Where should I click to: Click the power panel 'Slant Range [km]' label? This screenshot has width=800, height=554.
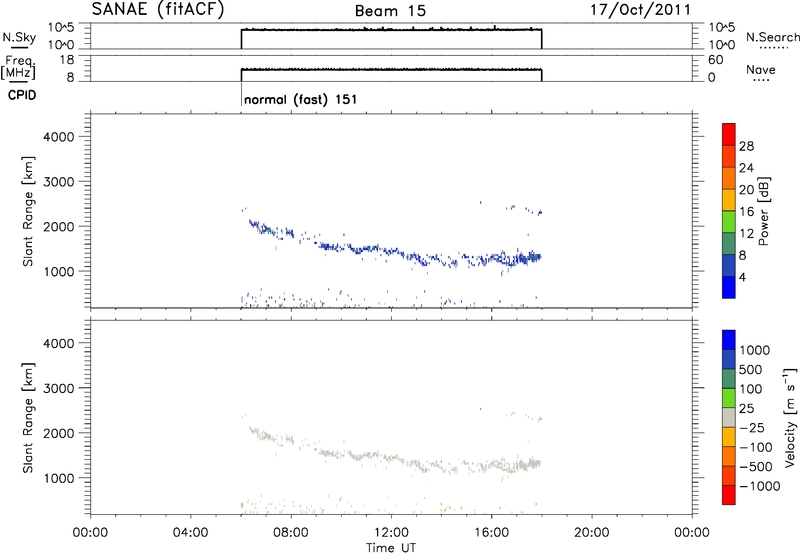tap(28, 211)
